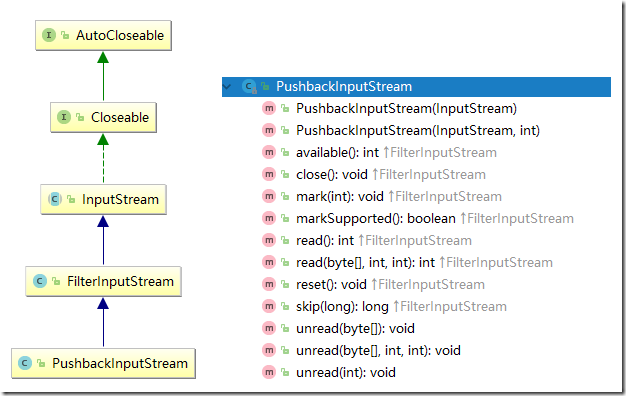626x396 pixels.
Task: Select unread(byte[], int, int): void method
Action: (x=378, y=350)
